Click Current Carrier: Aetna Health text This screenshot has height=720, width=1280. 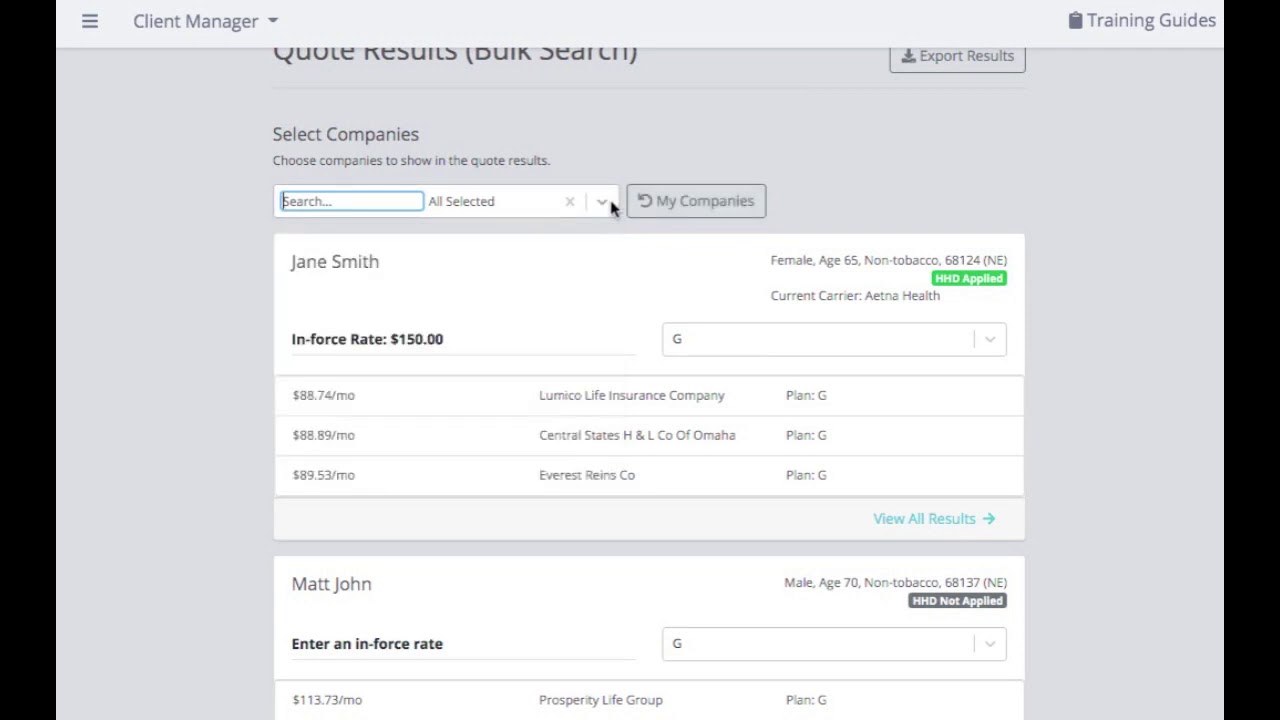click(x=855, y=296)
